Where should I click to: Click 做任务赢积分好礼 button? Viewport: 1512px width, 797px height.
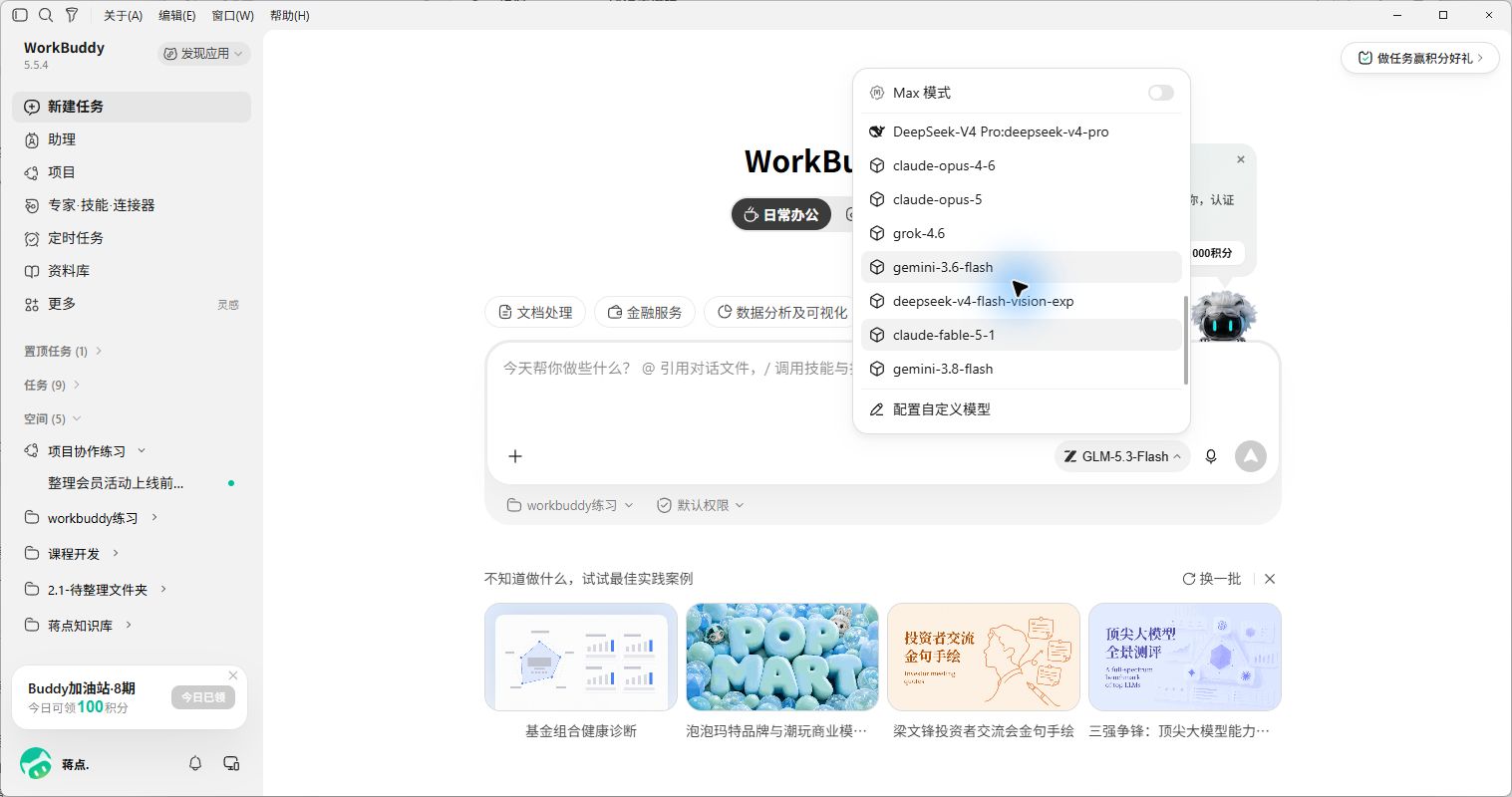pyautogui.click(x=1420, y=58)
